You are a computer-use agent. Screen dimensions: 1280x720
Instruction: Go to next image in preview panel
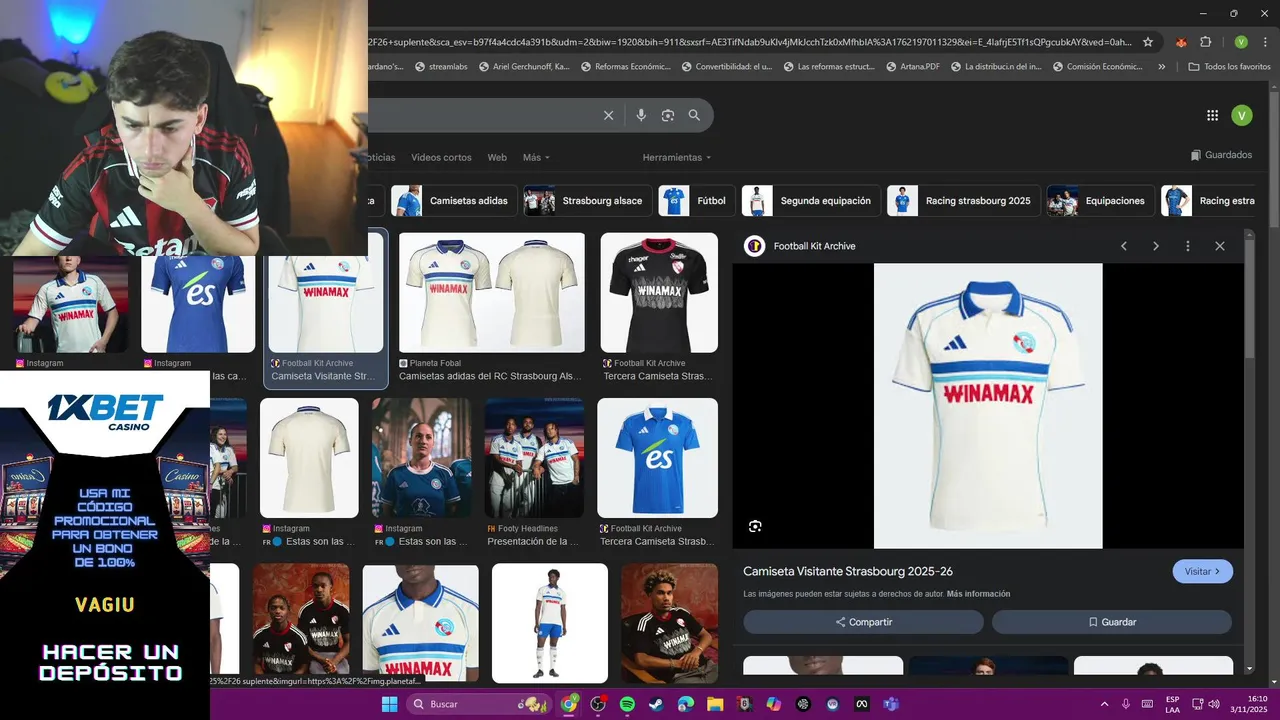(x=1156, y=246)
